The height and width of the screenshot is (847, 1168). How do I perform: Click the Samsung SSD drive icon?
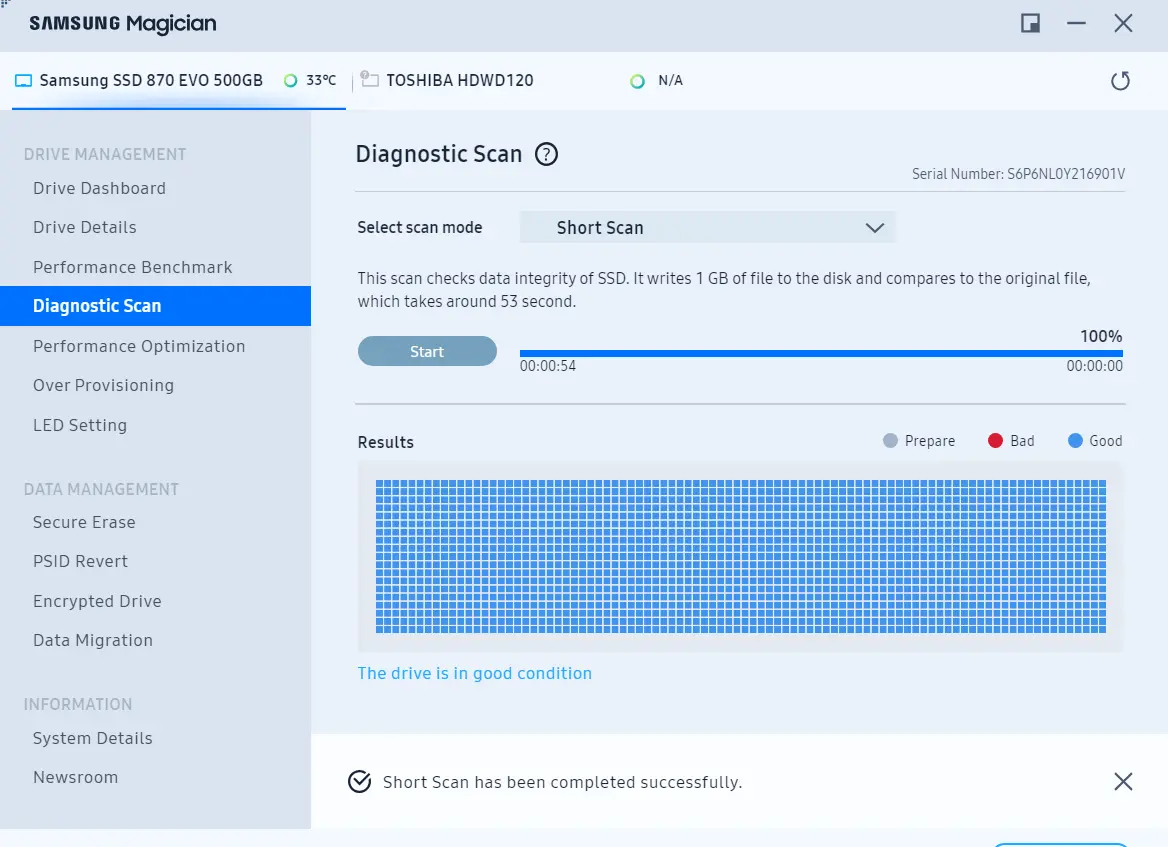24,80
